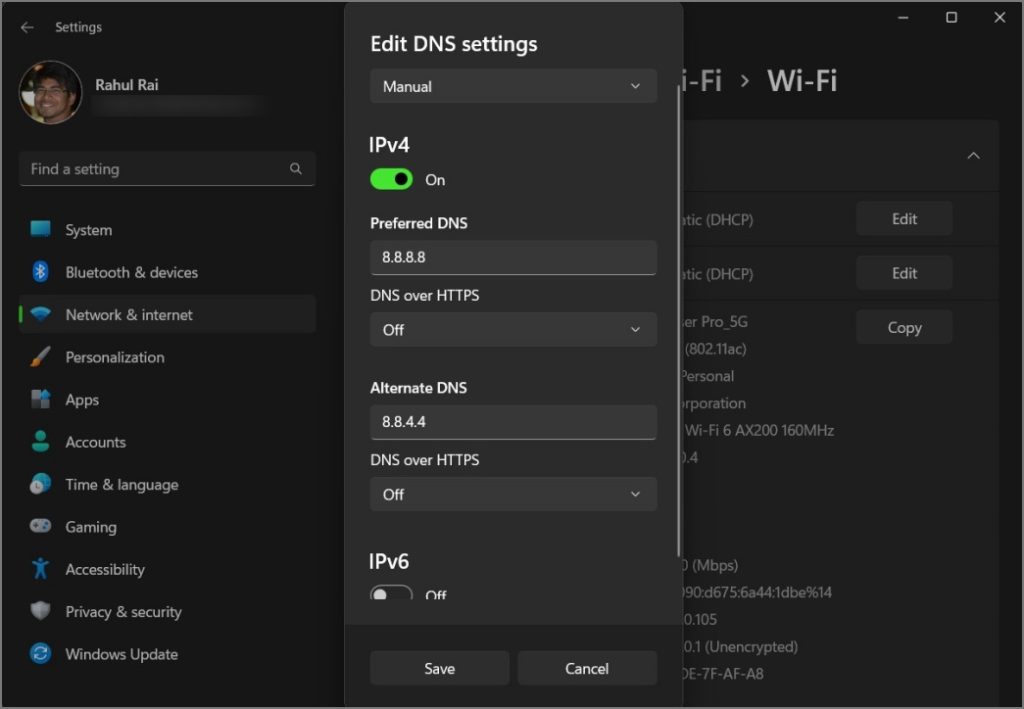Click the Wi-Fi 6 AX200 160MHz text

(x=760, y=430)
